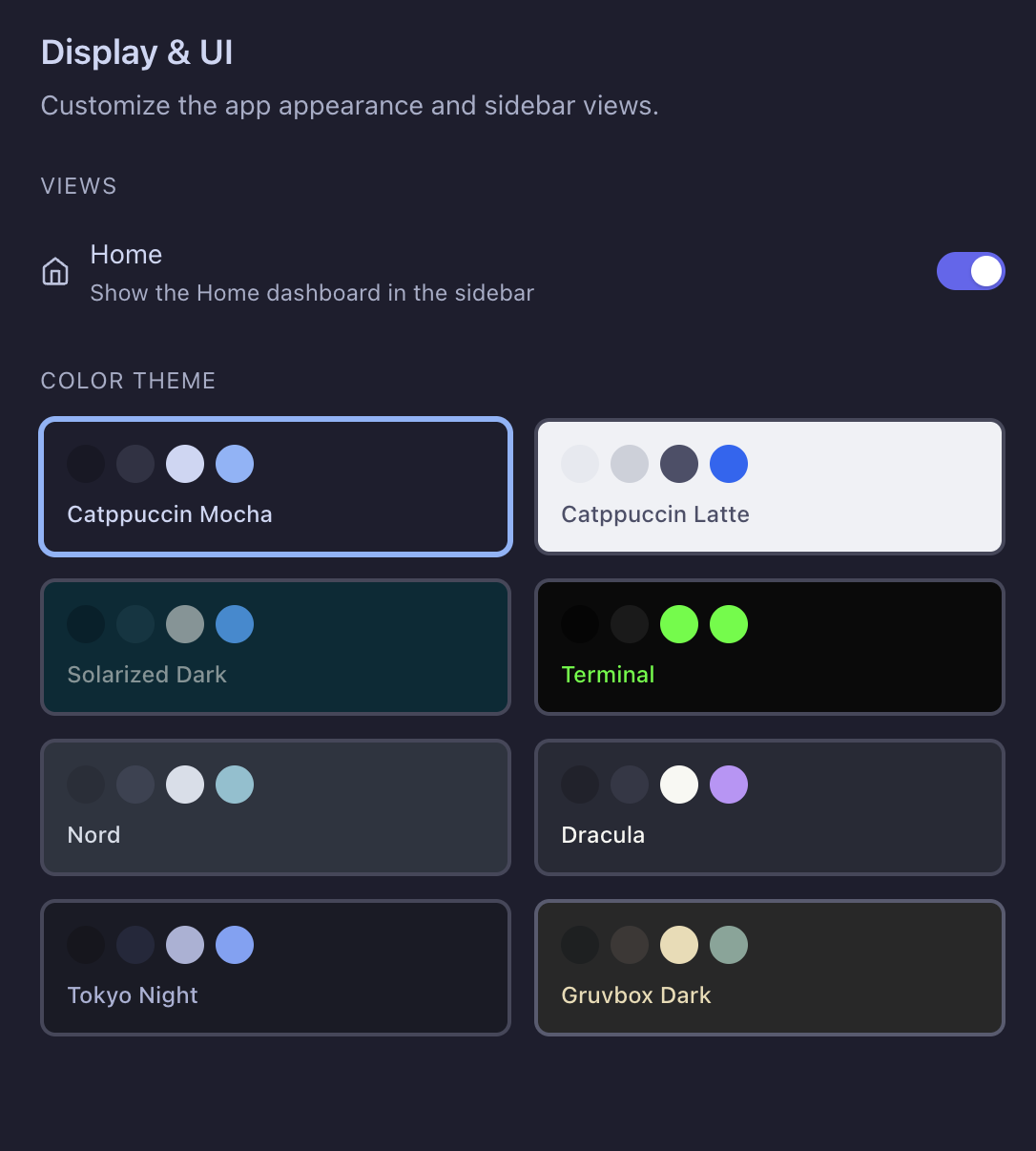
Task: Click the VIEWS section heading
Action: point(78,186)
